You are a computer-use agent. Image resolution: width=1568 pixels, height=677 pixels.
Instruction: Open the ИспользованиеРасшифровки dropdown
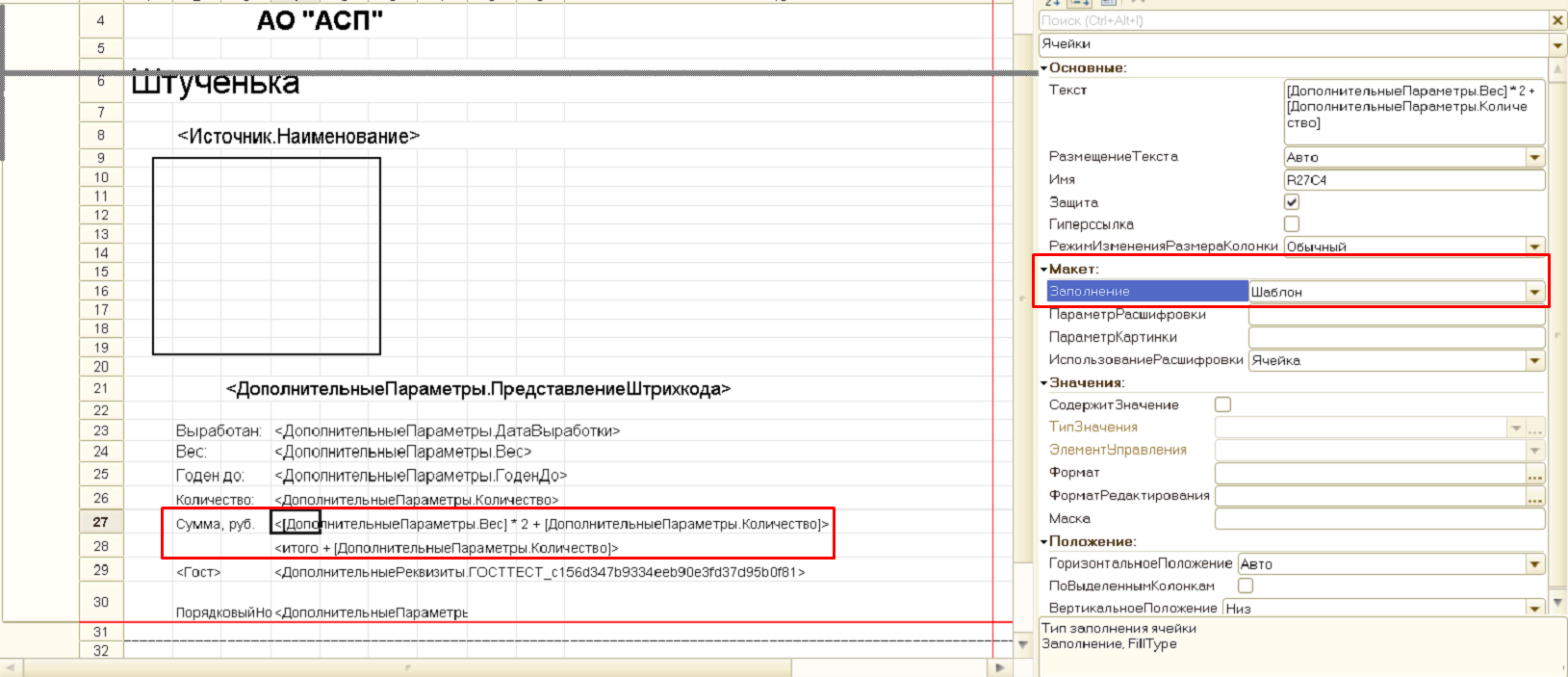1534,360
